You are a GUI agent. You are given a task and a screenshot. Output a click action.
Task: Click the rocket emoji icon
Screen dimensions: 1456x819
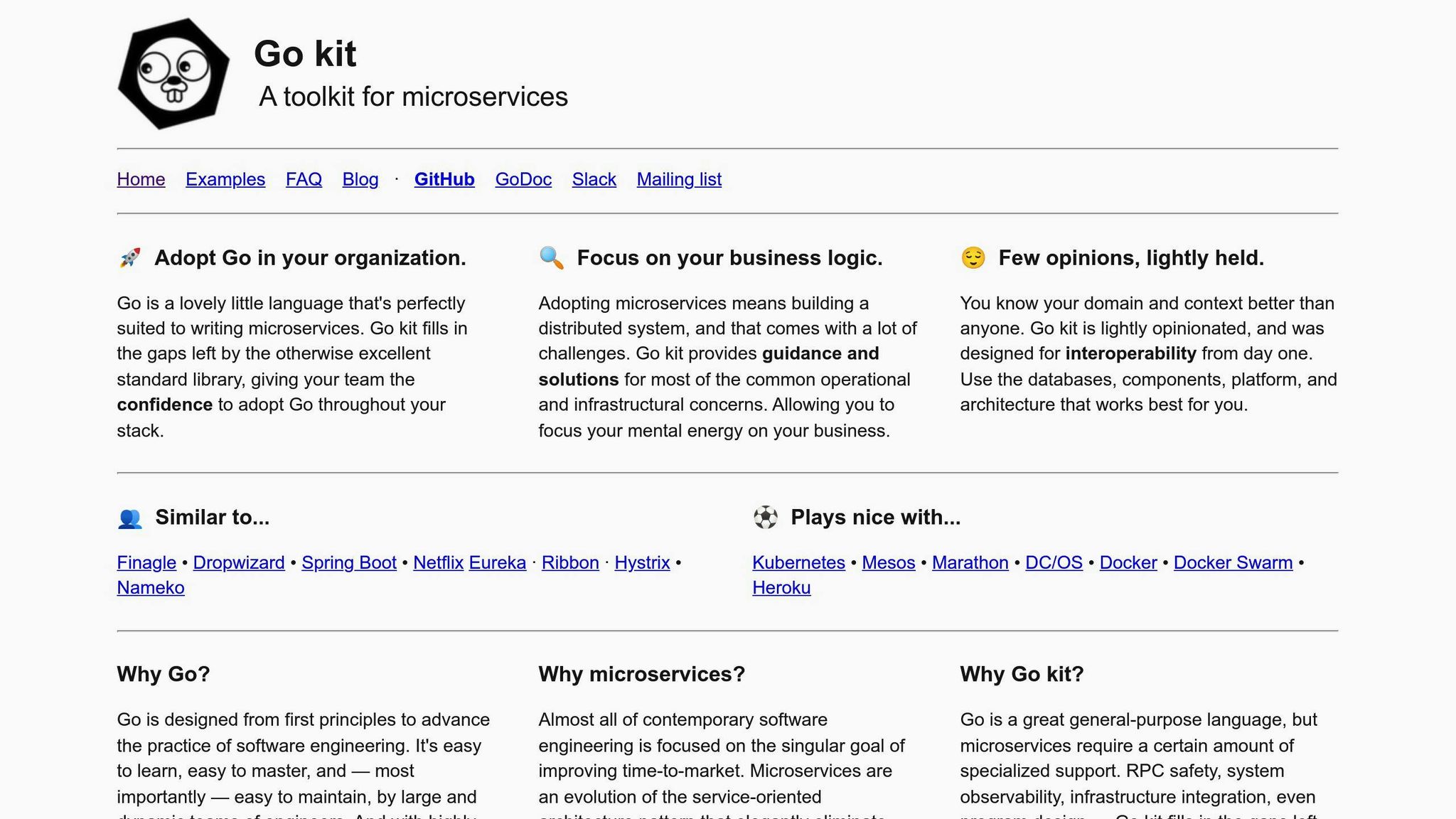click(129, 257)
